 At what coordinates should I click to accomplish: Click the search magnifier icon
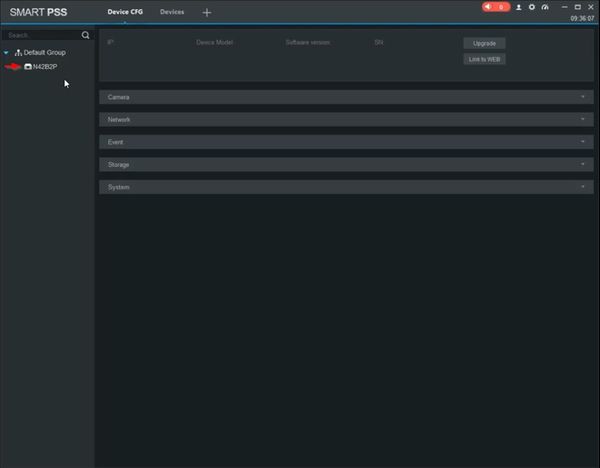(x=85, y=35)
